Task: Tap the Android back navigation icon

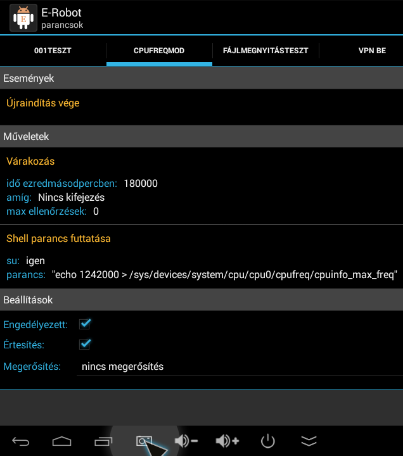Action: (21, 442)
